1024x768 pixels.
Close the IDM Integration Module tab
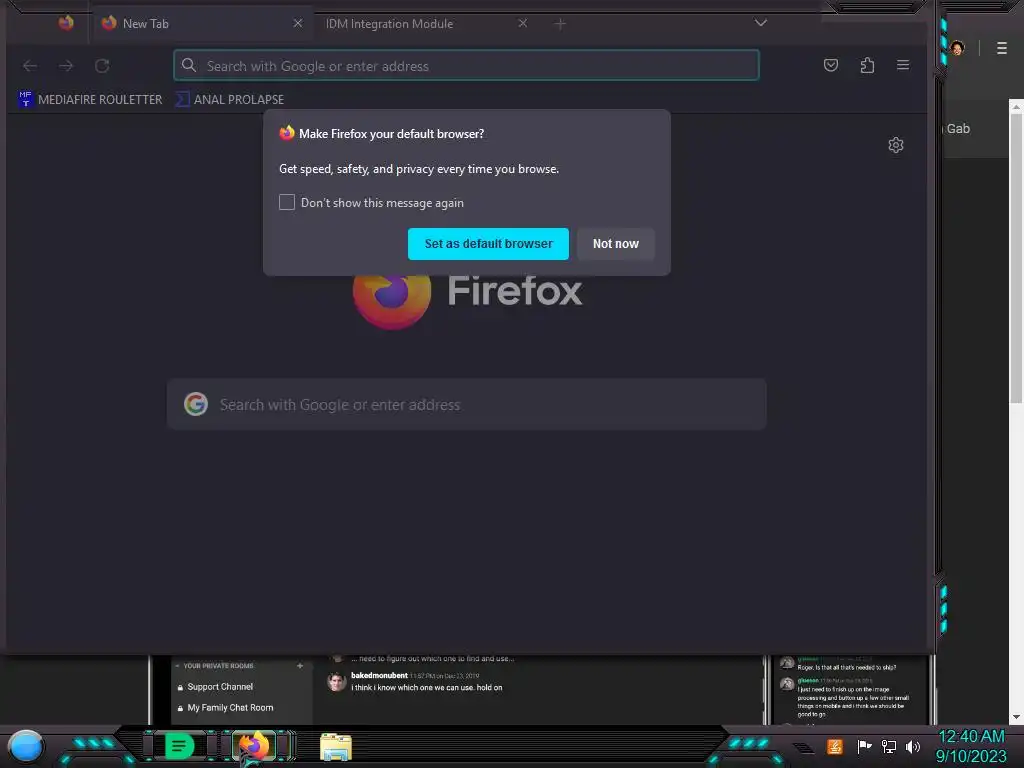click(522, 24)
